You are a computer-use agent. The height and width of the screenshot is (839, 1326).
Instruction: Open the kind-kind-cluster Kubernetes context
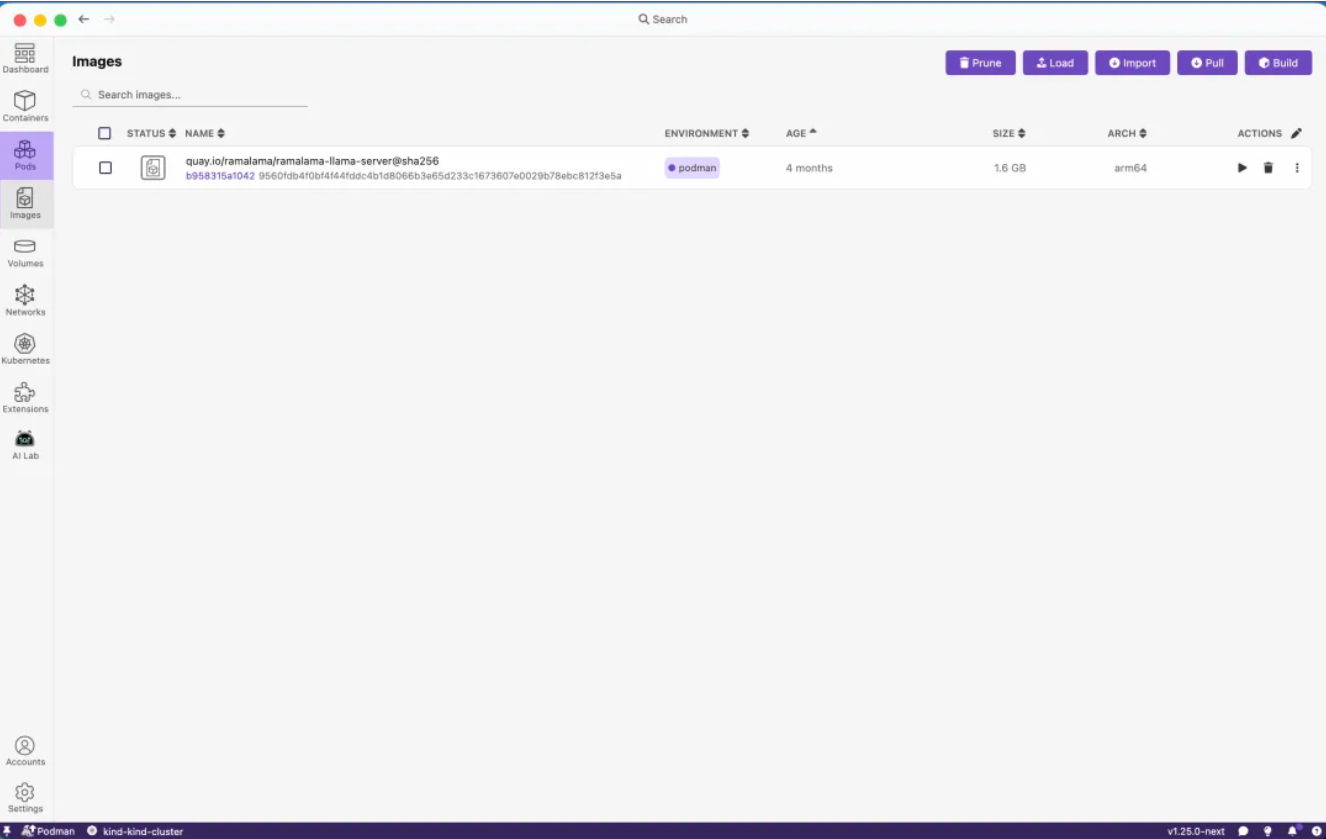(135, 831)
